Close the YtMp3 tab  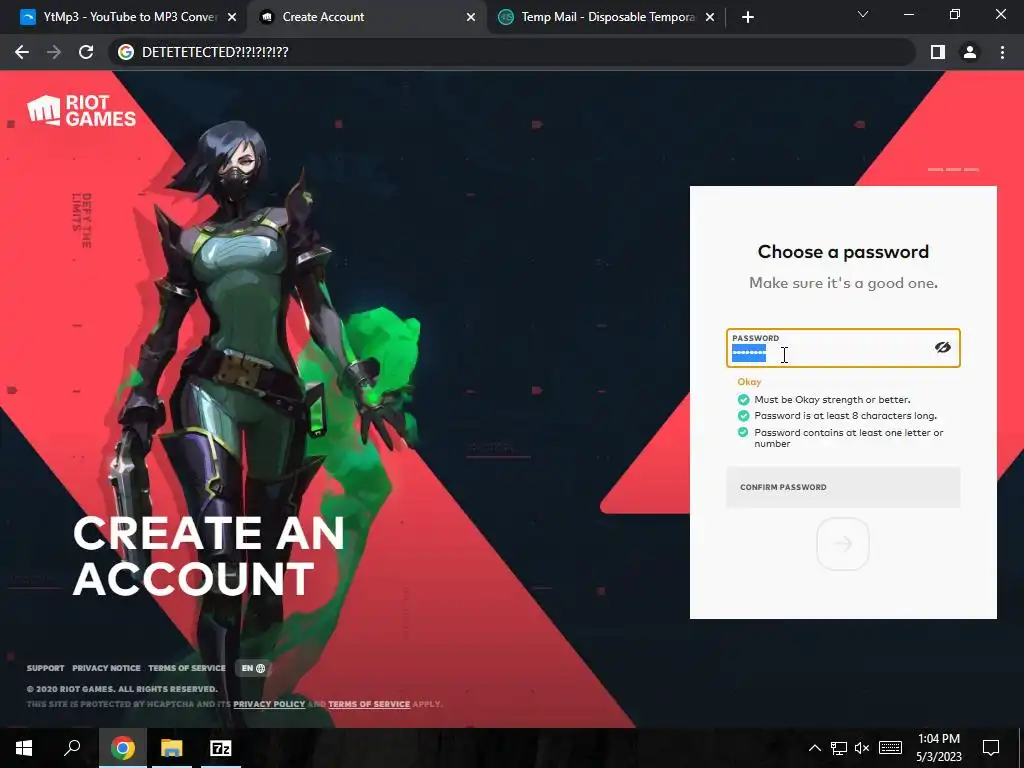pyautogui.click(x=232, y=18)
